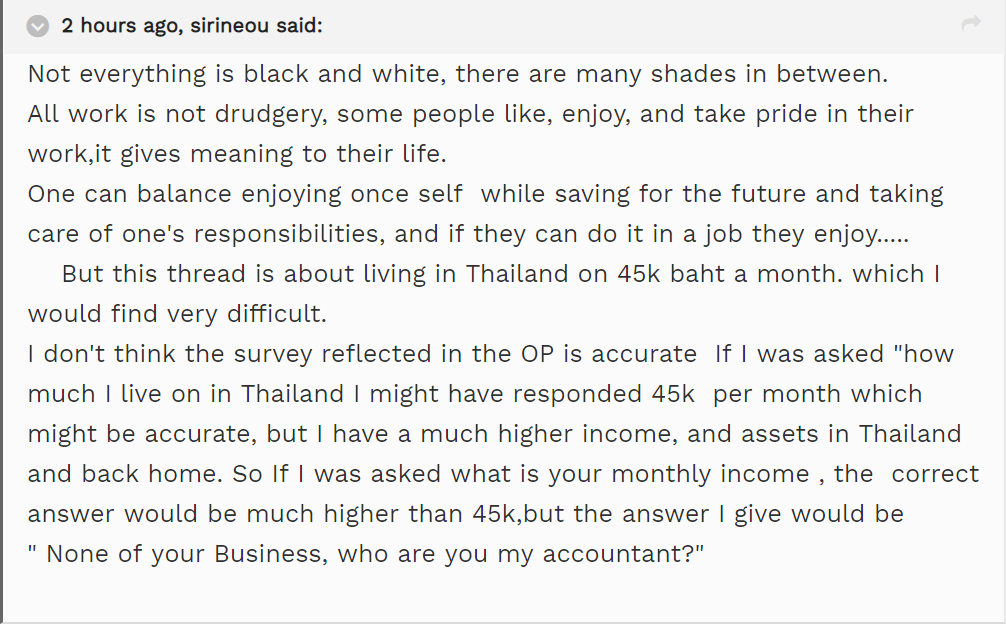Click the line starting "care of one's responsibilities"
The height and width of the screenshot is (625, 1006).
468,234
